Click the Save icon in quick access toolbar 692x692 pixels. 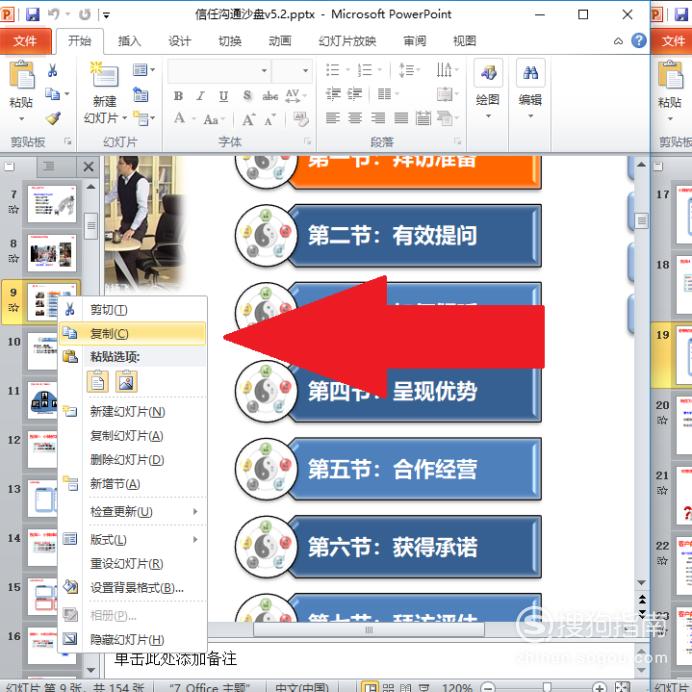(33, 15)
